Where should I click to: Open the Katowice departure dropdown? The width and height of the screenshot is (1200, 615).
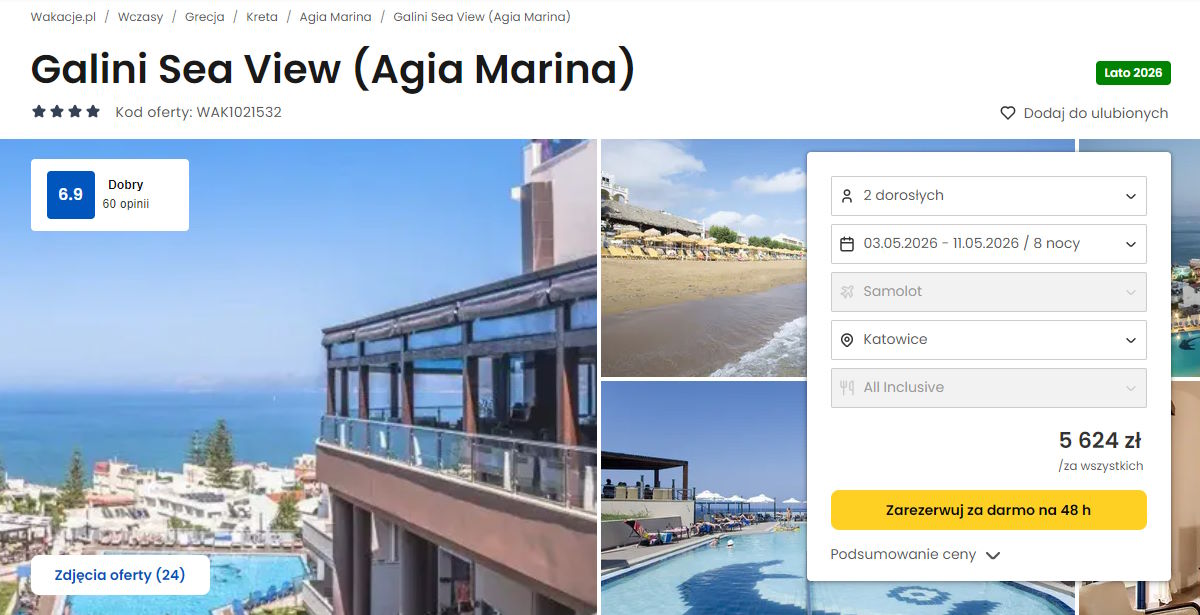pos(989,340)
